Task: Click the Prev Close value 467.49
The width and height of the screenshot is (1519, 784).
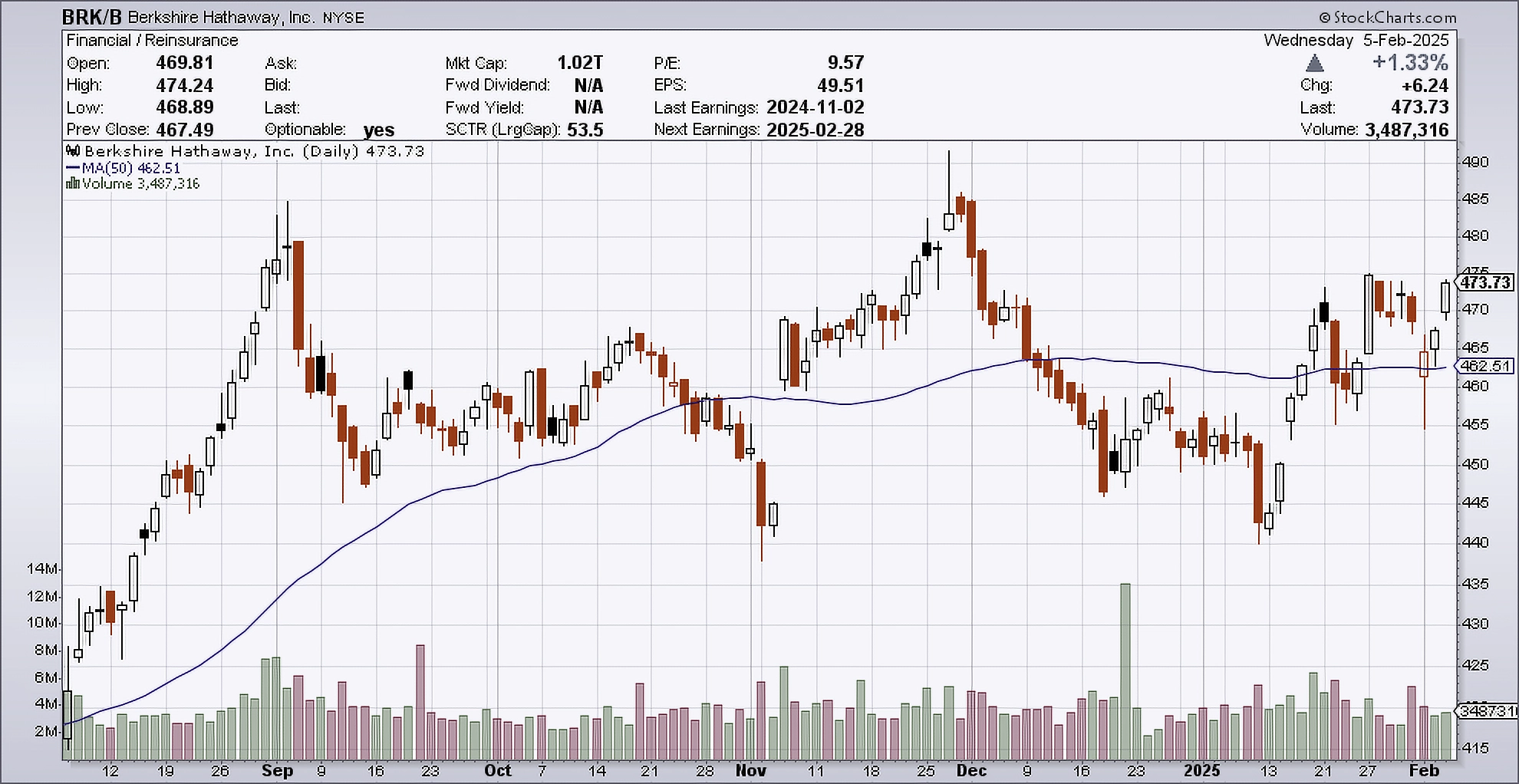Action: point(185,130)
